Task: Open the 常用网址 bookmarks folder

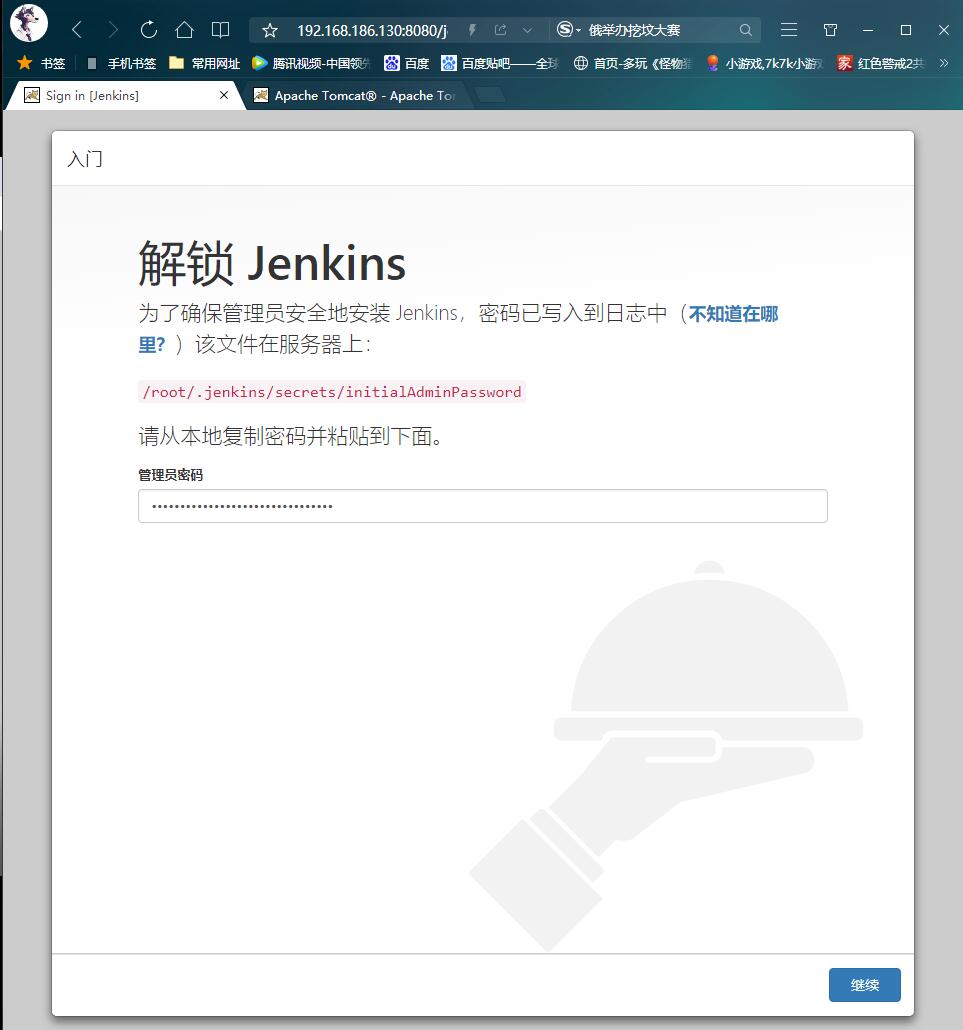Action: click(x=204, y=63)
